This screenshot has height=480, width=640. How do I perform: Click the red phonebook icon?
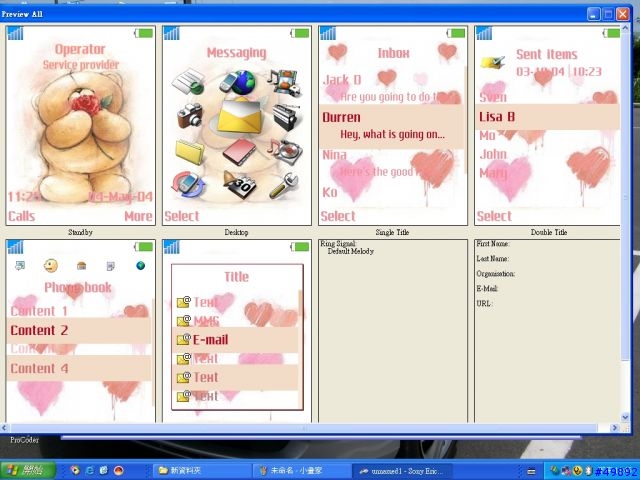[x=240, y=152]
